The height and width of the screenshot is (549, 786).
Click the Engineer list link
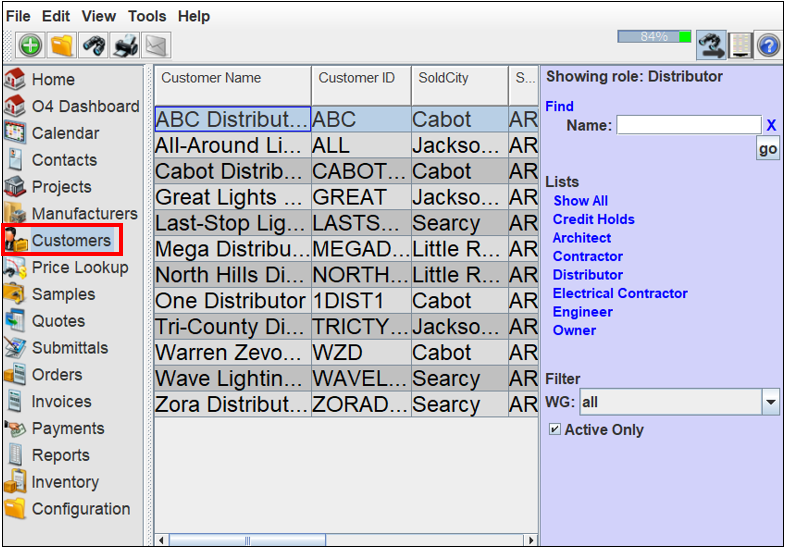582,312
